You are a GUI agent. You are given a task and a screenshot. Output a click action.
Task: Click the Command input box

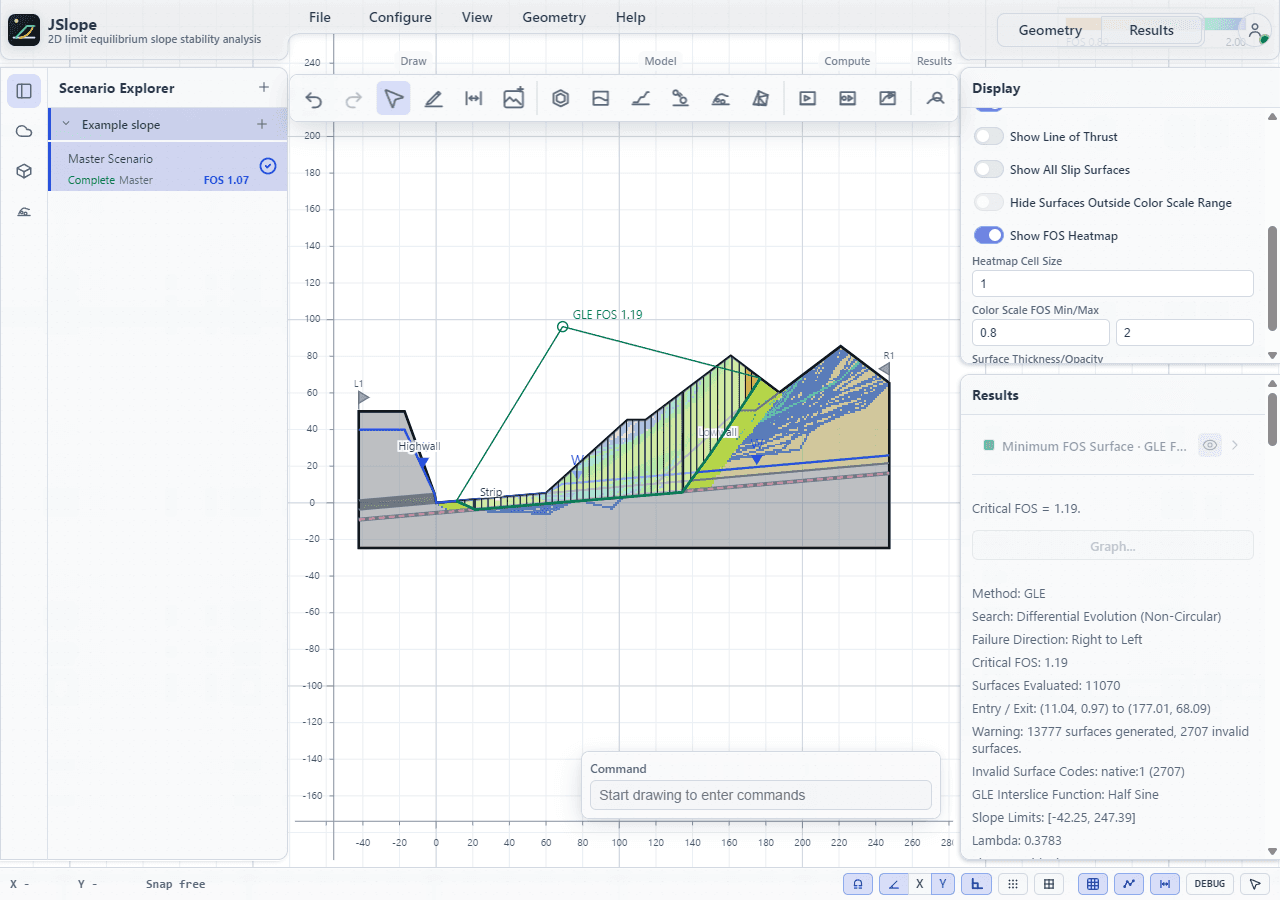click(760, 796)
